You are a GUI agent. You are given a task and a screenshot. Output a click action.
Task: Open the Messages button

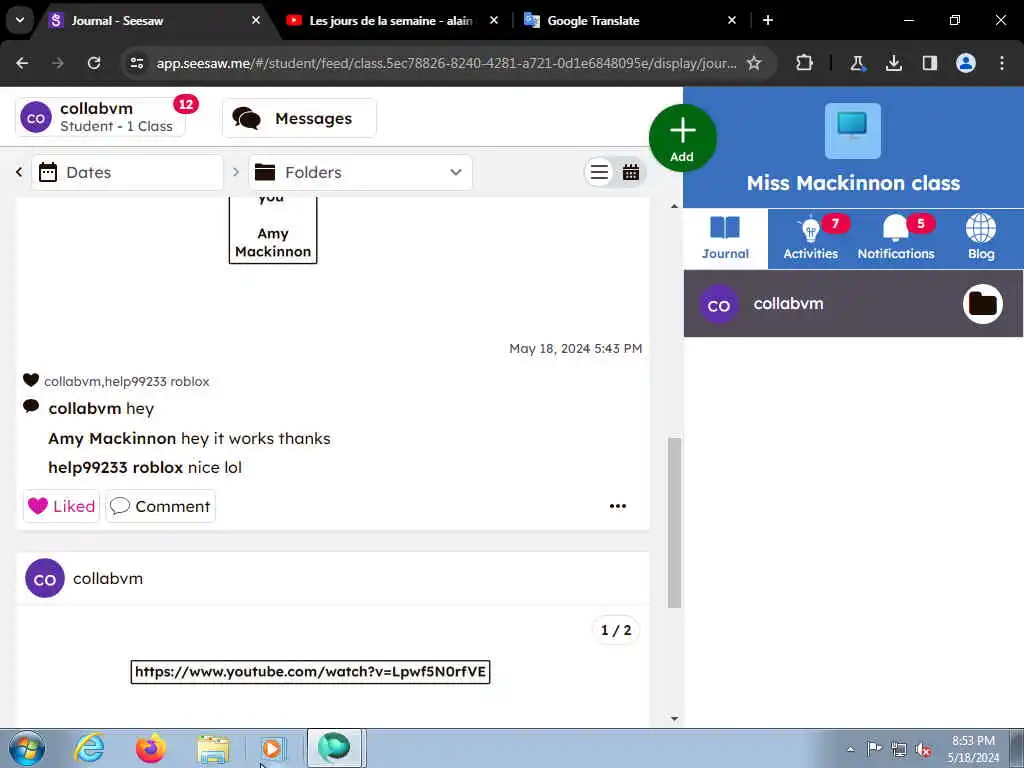coord(299,118)
